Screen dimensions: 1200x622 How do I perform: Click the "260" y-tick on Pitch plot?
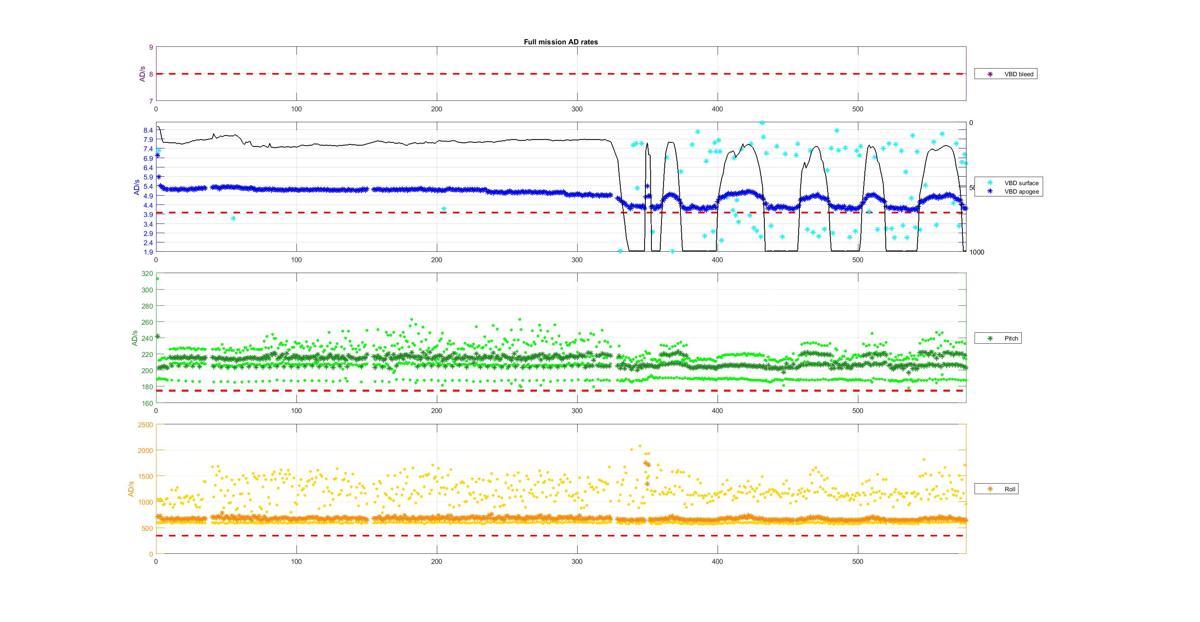pyautogui.click(x=148, y=322)
